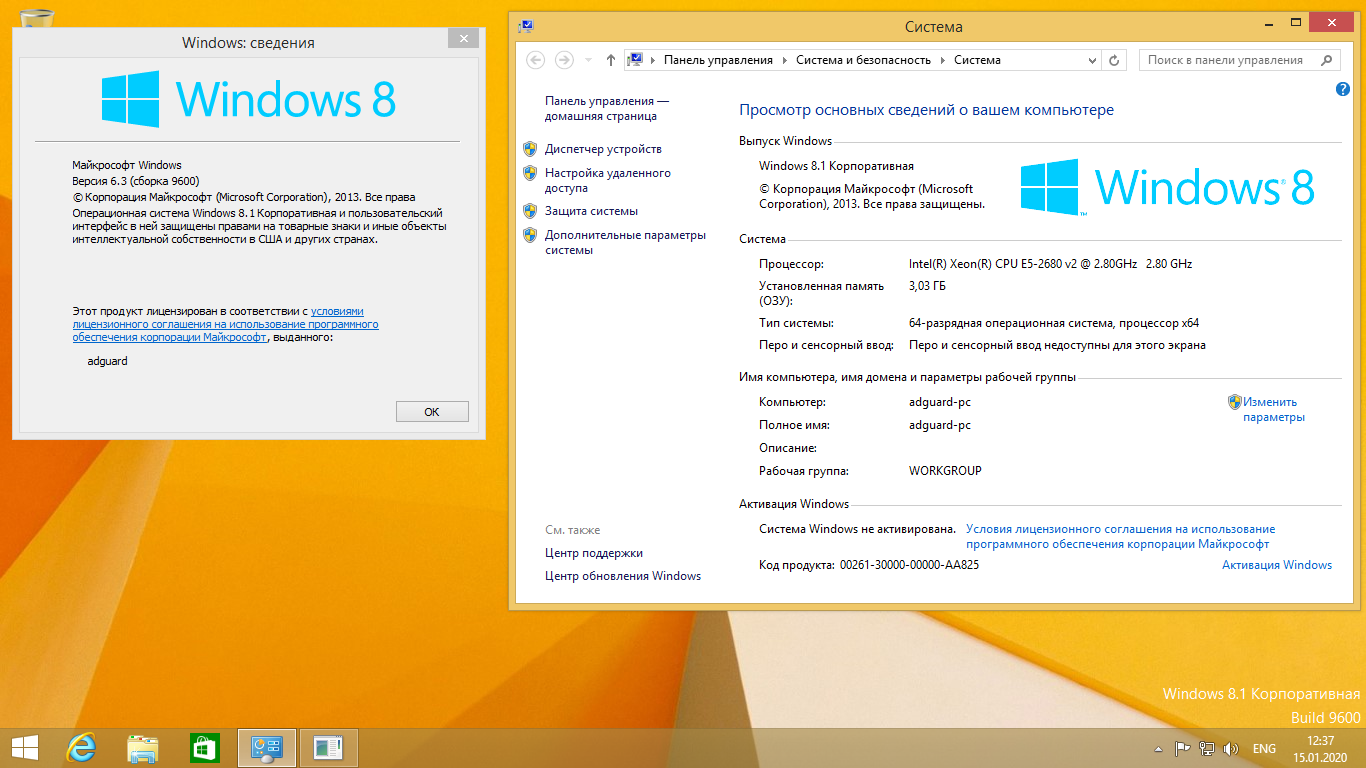
Task: Open 'Дополнительные параметры системы' link
Action: pyautogui.click(x=625, y=242)
